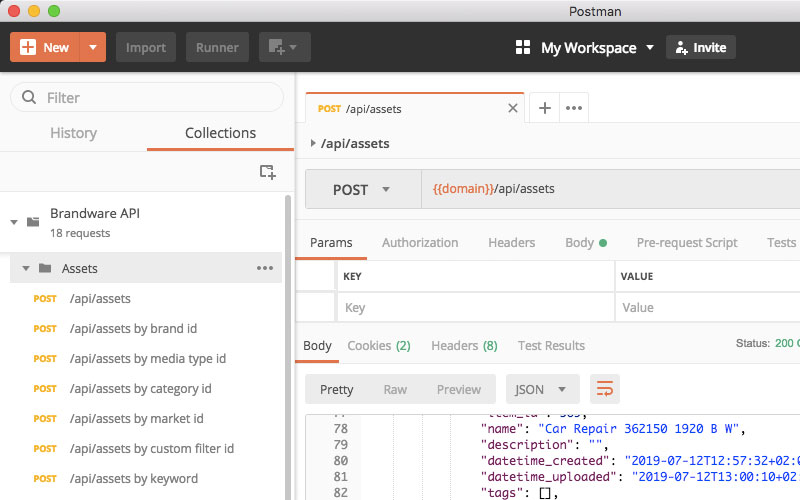Screen dimensions: 800x500
Task: Open the My Workspace dropdown
Action: 595,48
